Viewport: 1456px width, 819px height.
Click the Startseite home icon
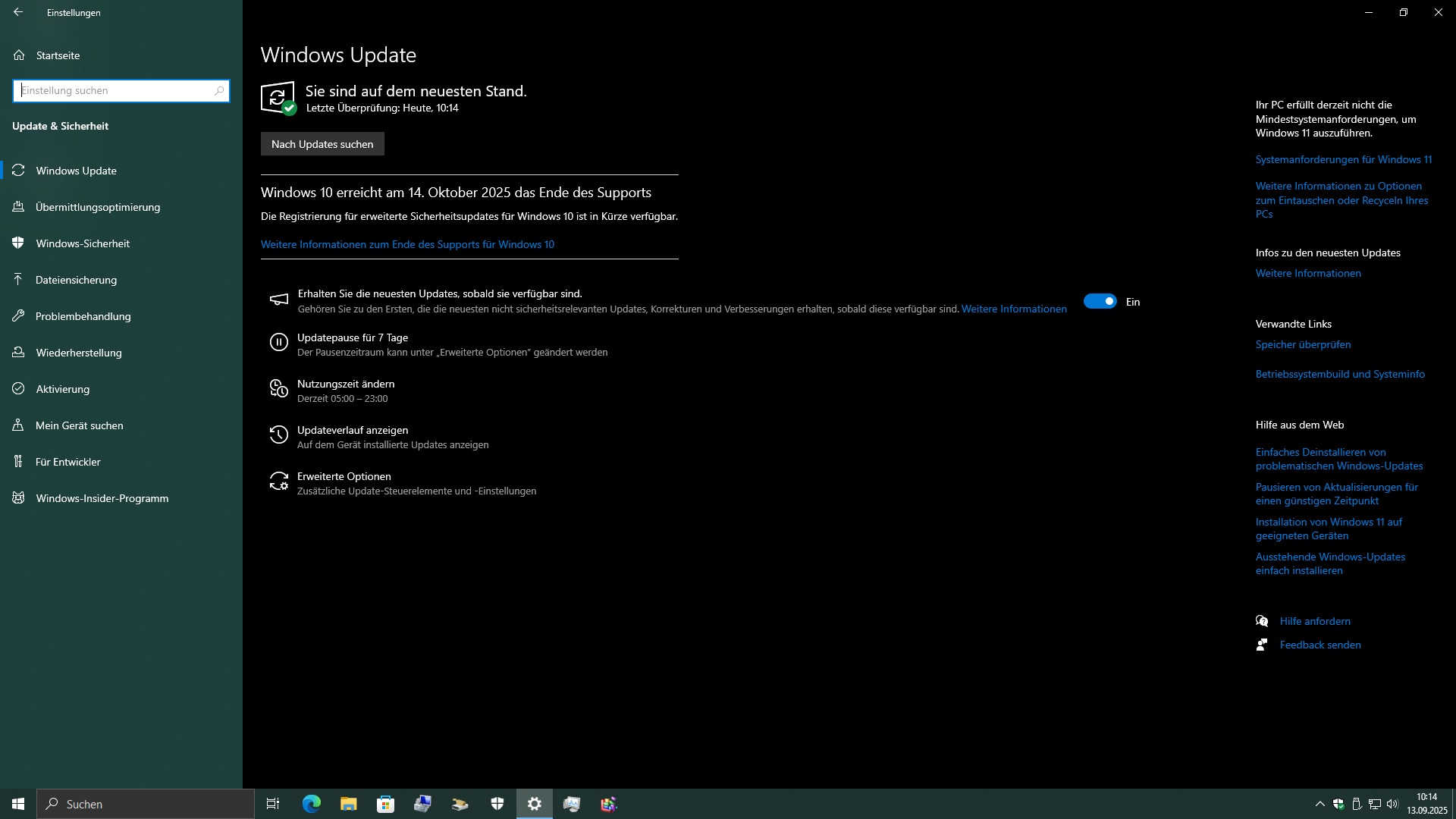[x=19, y=55]
